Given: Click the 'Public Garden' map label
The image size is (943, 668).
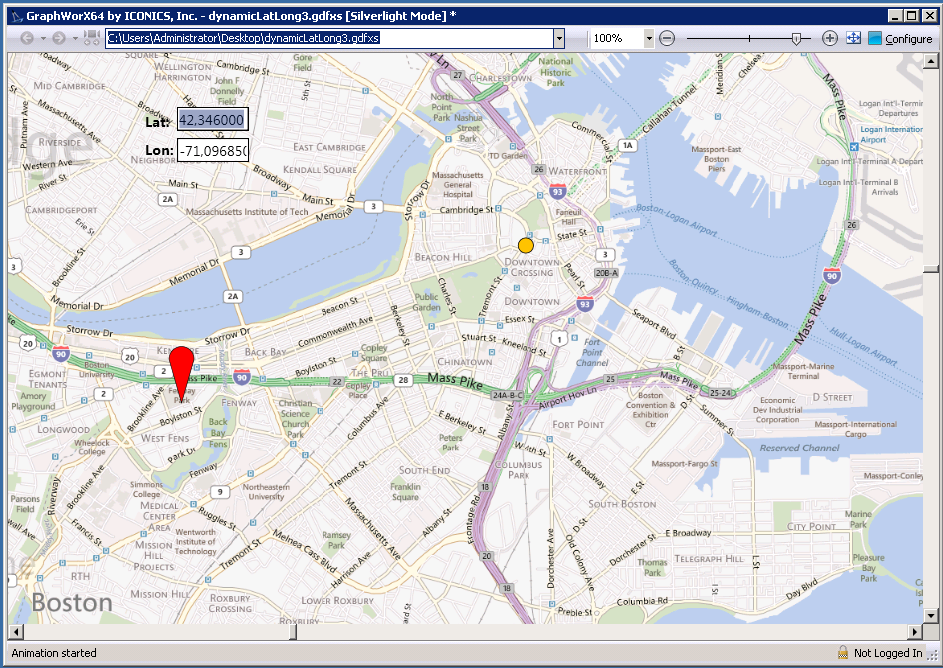Looking at the screenshot, I should click(x=426, y=302).
